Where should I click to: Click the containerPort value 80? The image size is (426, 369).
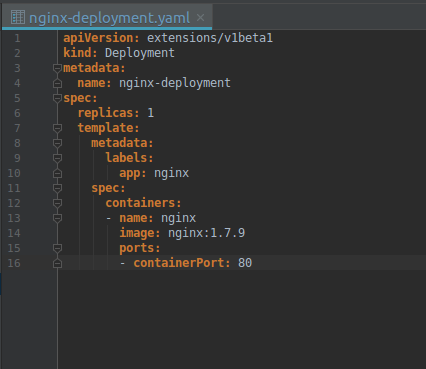tap(245, 263)
